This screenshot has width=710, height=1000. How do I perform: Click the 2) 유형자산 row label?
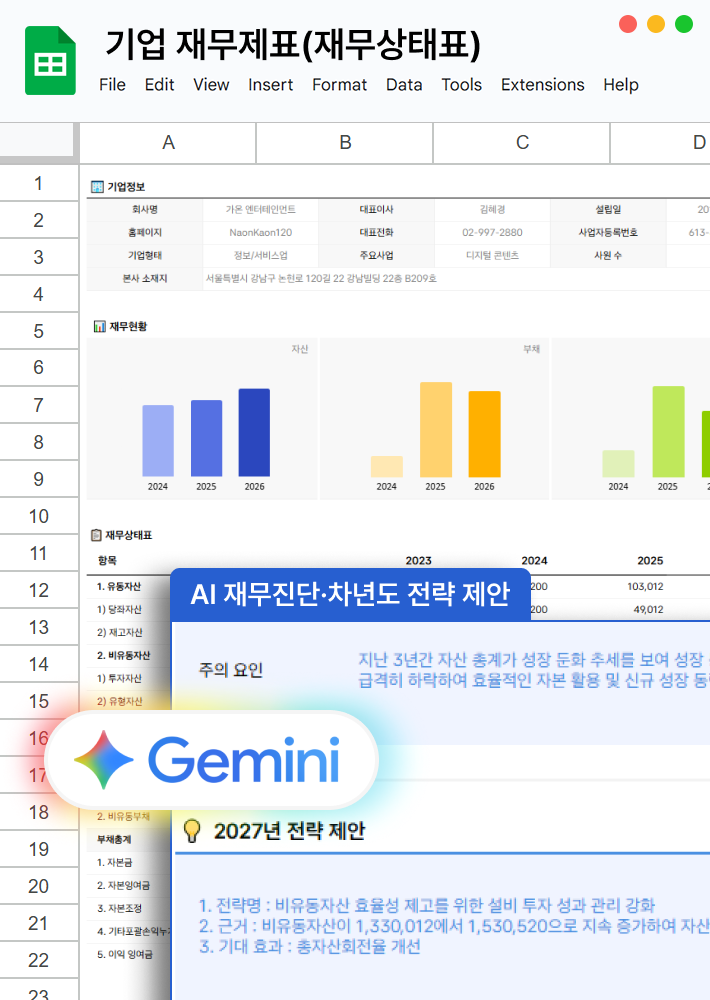[119, 702]
